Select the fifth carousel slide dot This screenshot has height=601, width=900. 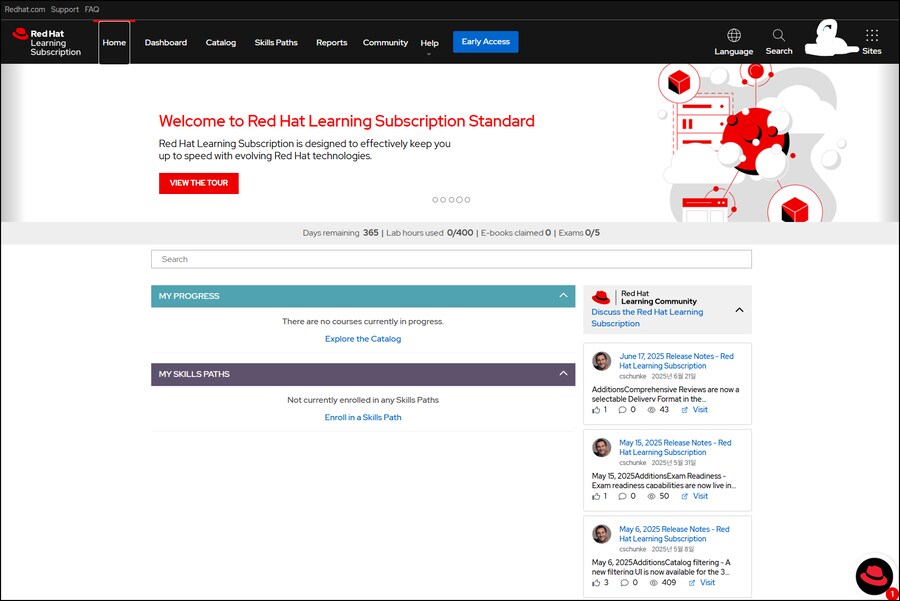coord(467,200)
